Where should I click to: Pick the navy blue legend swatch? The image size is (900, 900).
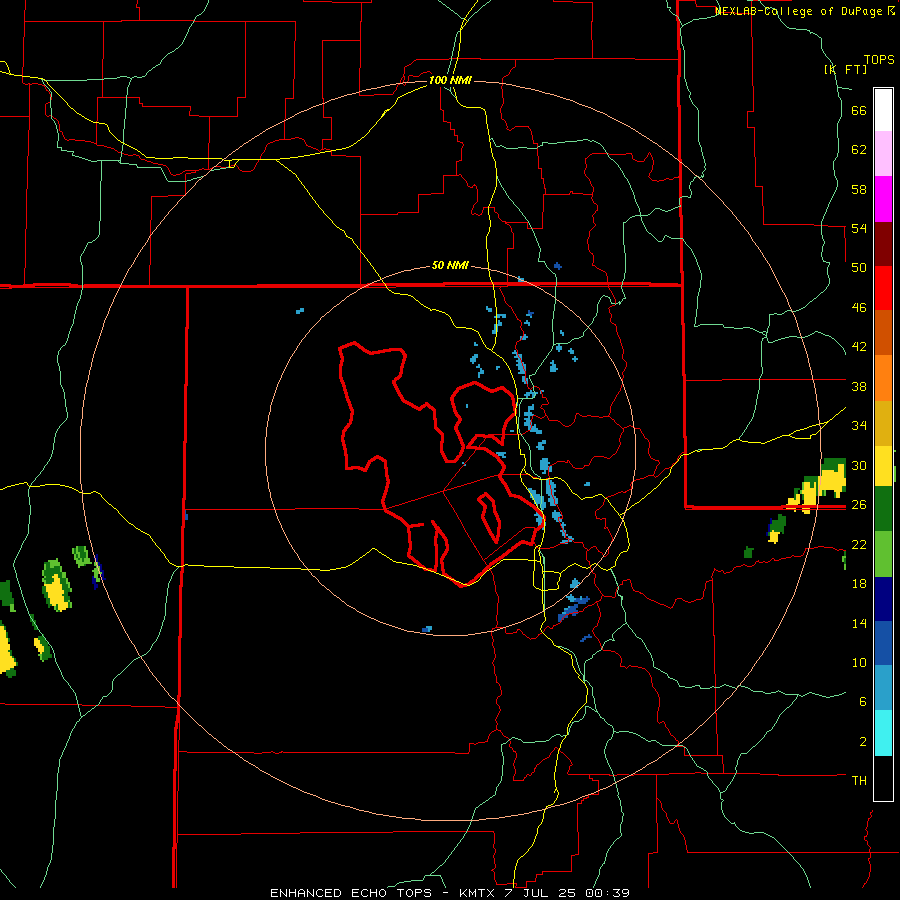(x=883, y=599)
